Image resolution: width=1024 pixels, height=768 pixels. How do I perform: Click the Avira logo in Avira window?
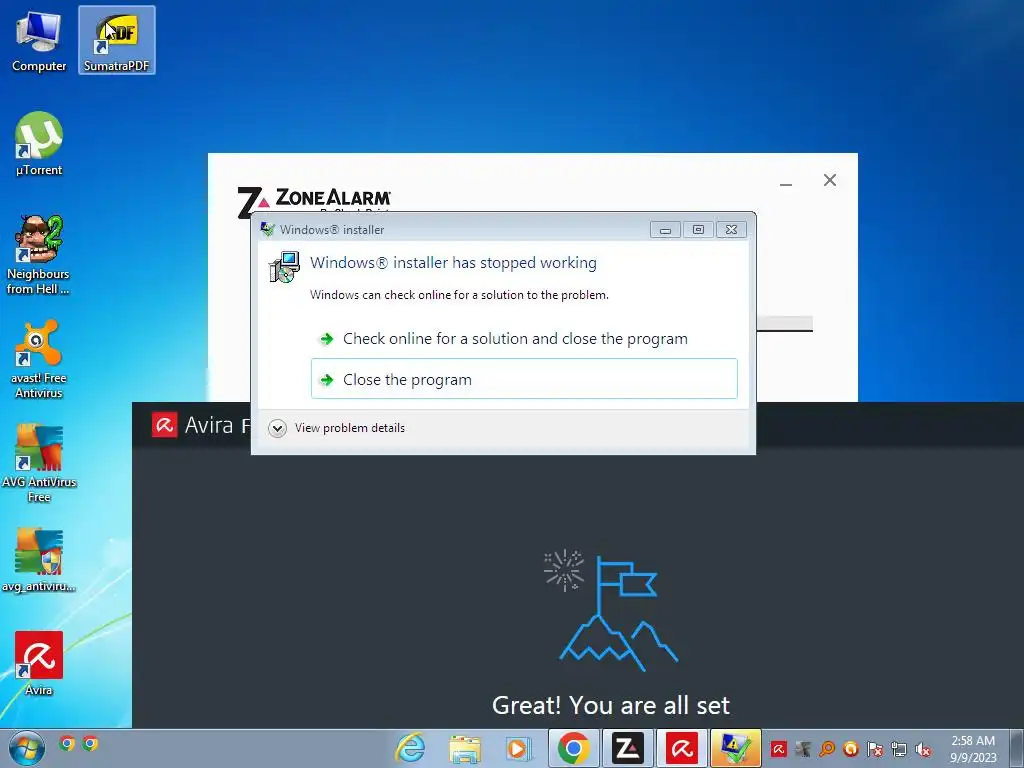point(165,425)
